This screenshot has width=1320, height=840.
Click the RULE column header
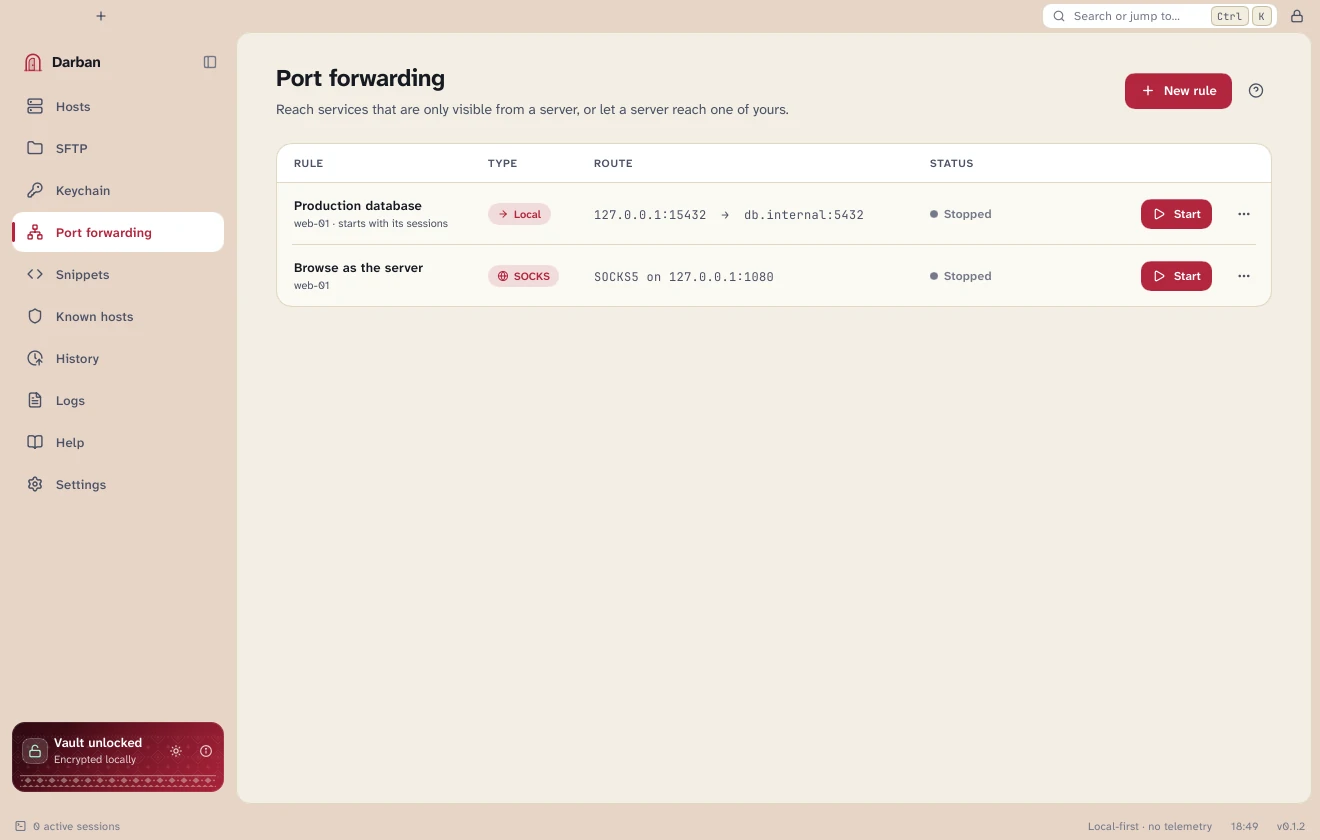point(308,163)
